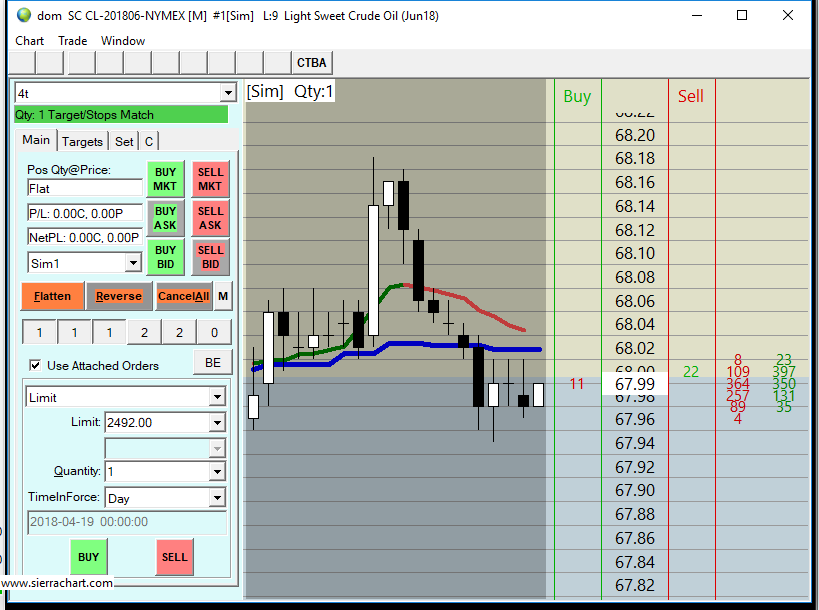819x610 pixels.
Task: Open the Trade menu
Action: click(73, 41)
